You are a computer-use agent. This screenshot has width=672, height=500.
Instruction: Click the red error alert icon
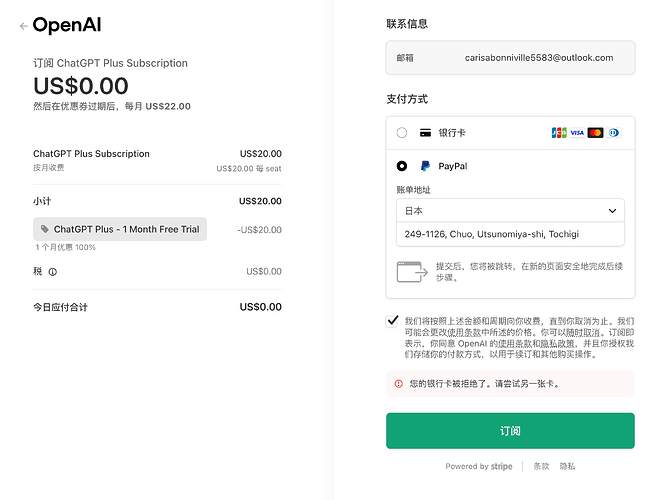click(x=399, y=383)
